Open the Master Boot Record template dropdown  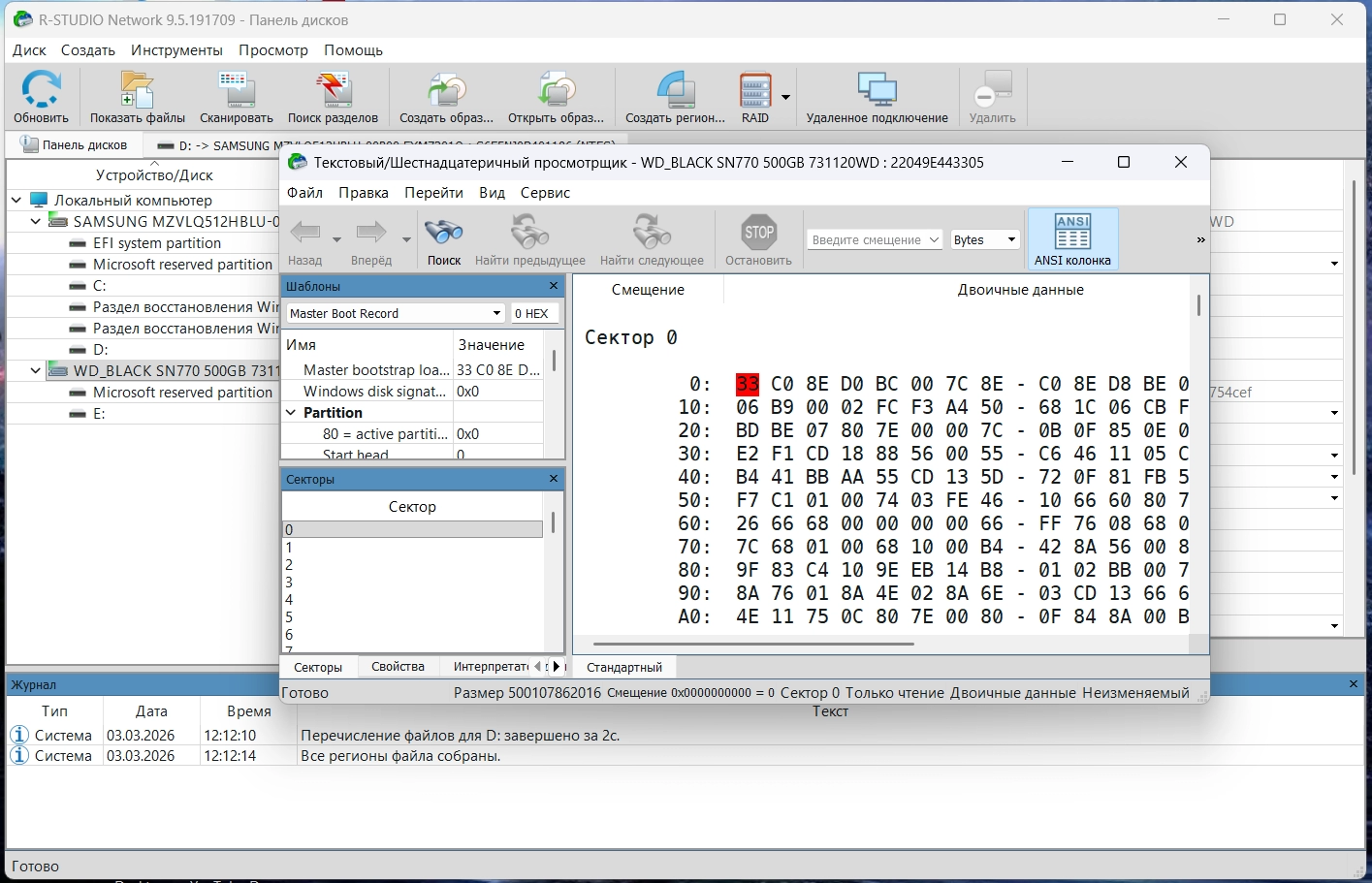pos(396,313)
